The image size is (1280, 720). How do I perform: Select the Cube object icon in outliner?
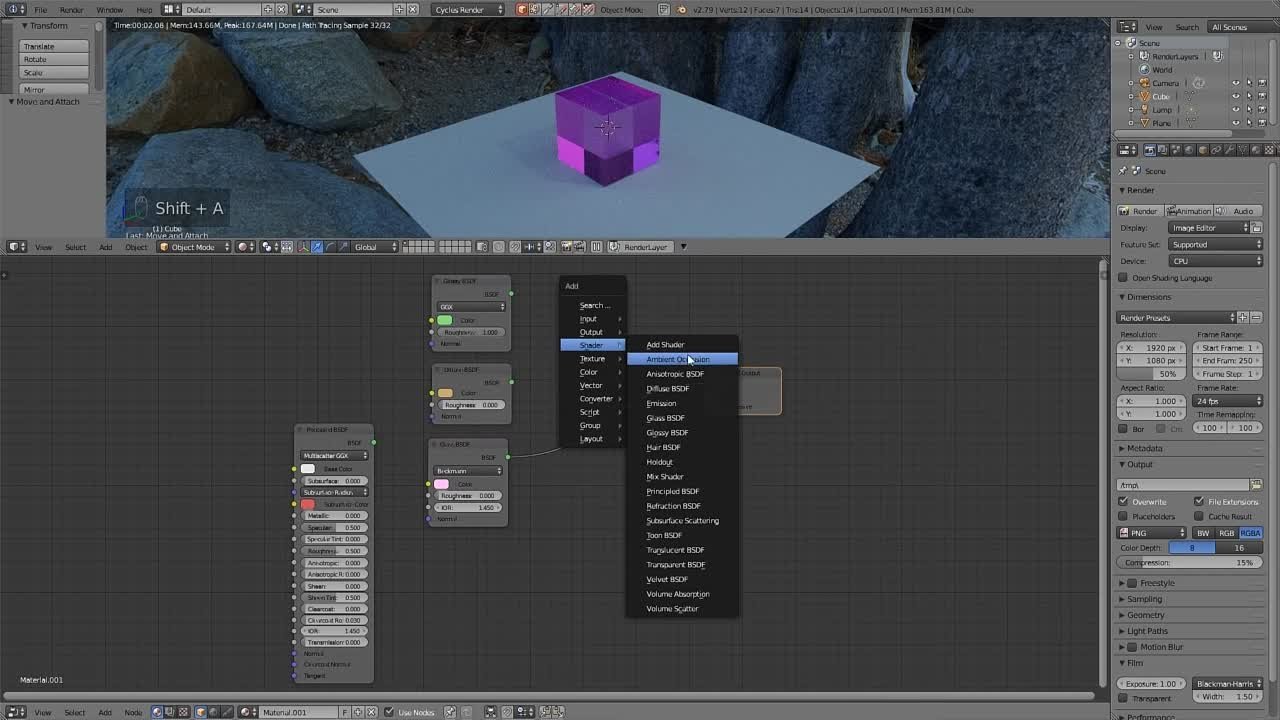tap(1145, 97)
